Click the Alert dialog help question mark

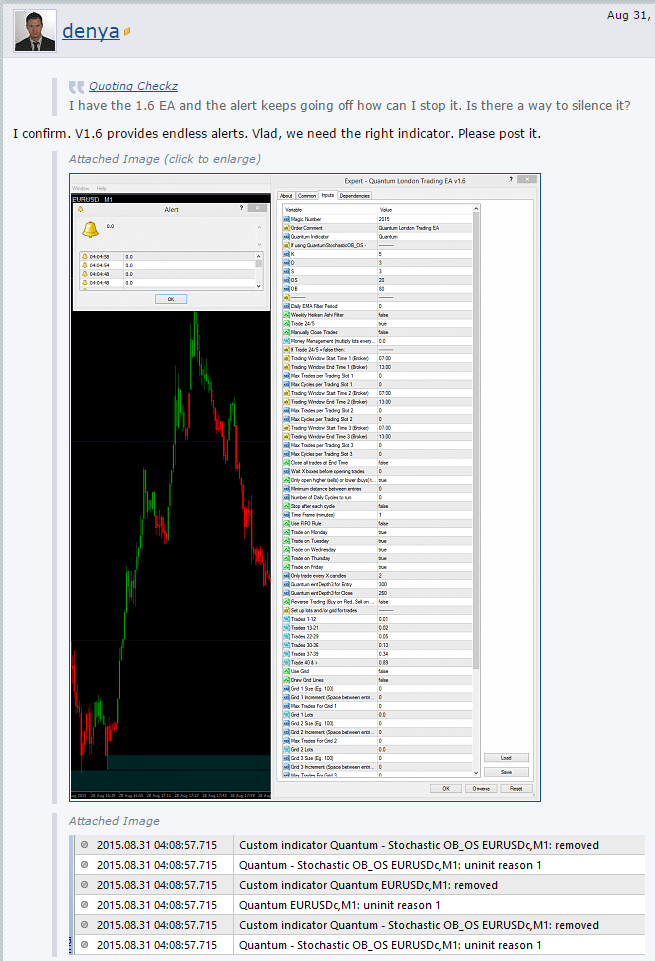(x=241, y=208)
